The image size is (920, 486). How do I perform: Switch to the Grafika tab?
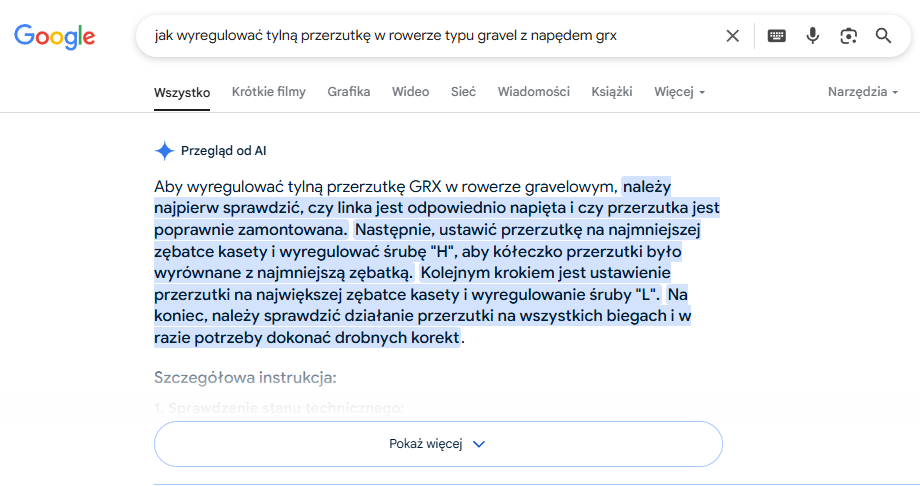[349, 92]
